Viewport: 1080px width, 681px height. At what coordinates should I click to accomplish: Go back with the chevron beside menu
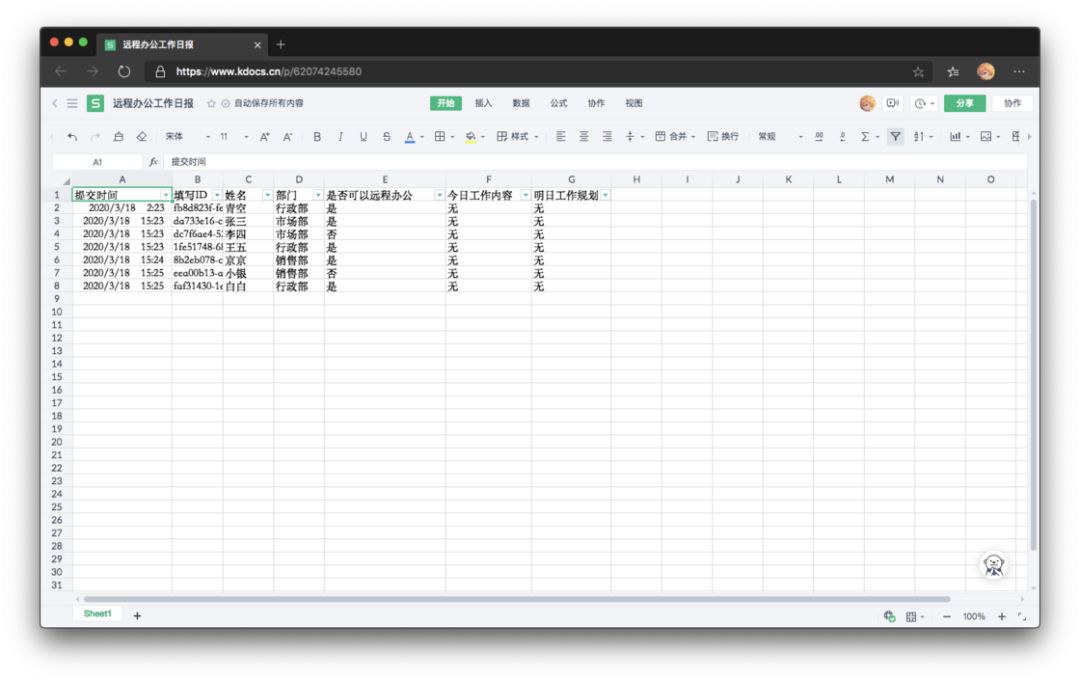(x=55, y=103)
